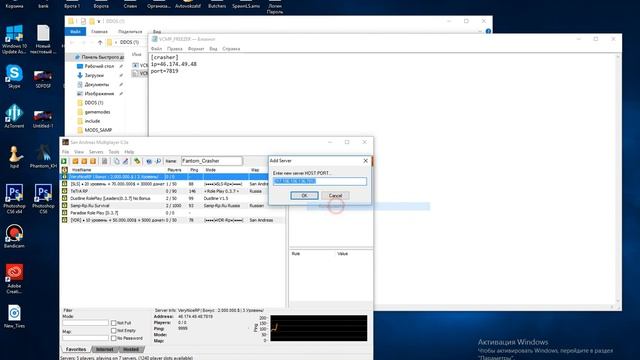Sort server list by Players column
This screenshot has height=360, width=640.
pyautogui.click(x=175, y=170)
